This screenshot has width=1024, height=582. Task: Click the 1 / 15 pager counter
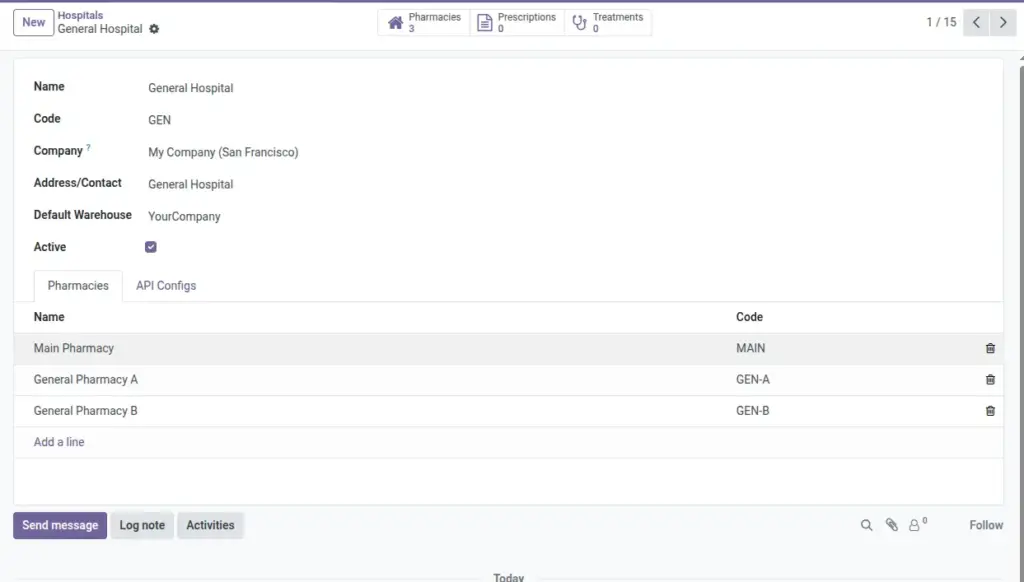click(941, 22)
